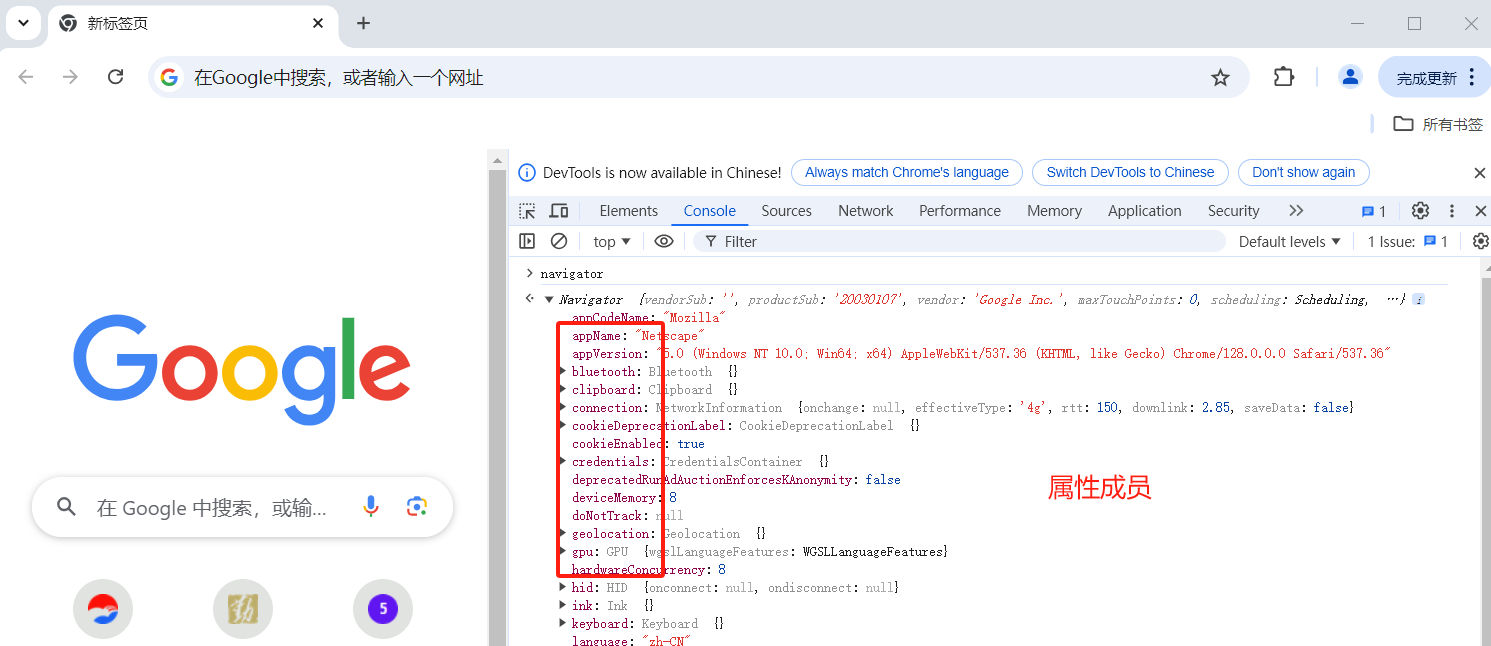Bookmark this page with star icon
The height and width of the screenshot is (646, 1491).
1220,77
